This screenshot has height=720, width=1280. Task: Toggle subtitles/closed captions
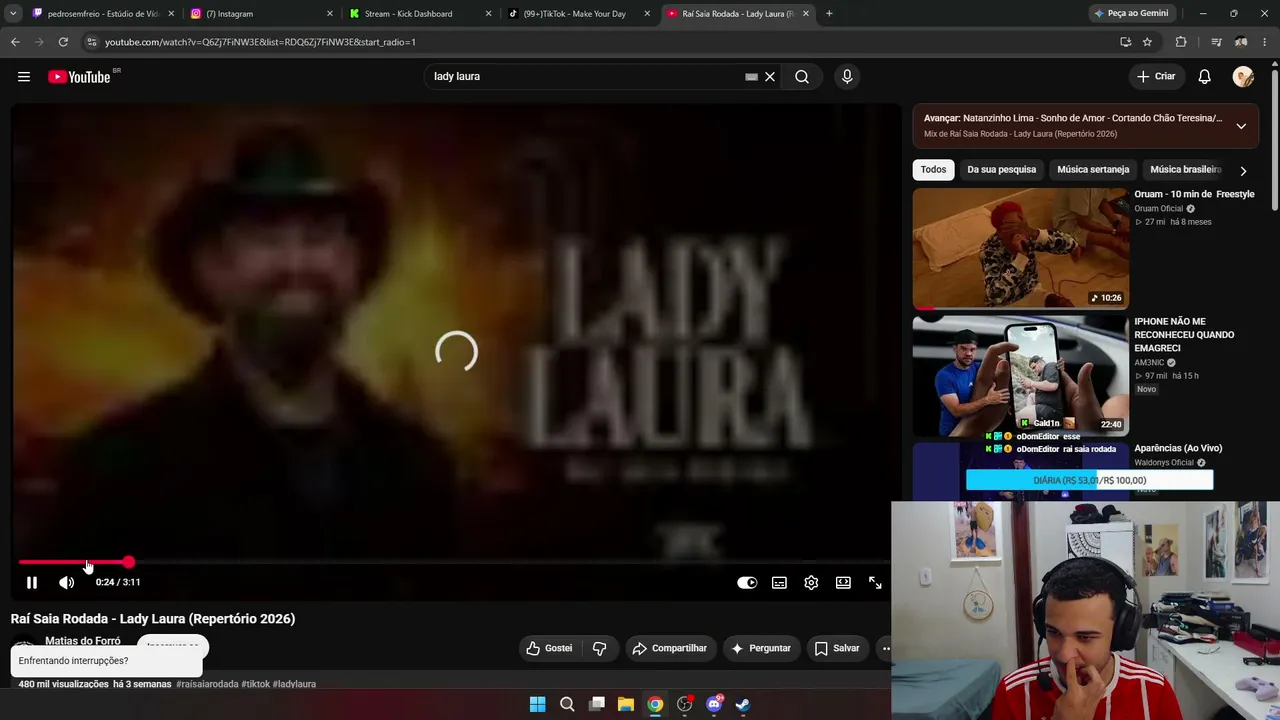[x=779, y=583]
